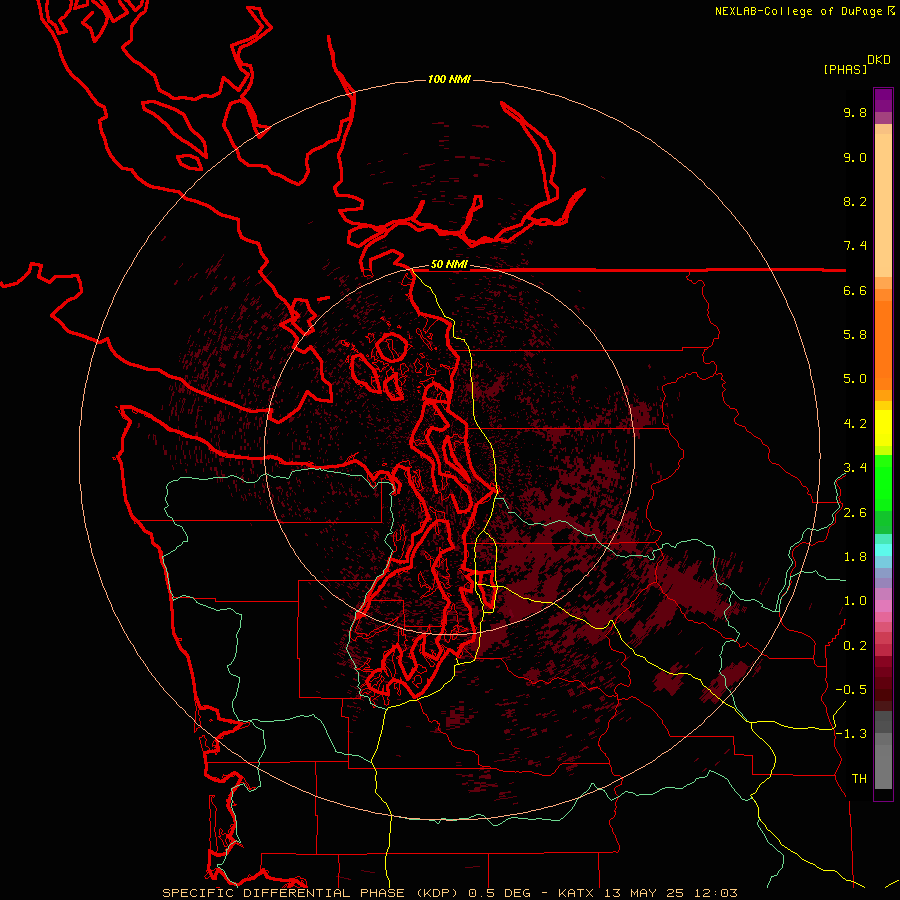Click the -0.5 legend value
Viewport: 900px width, 900px height.
coord(851,690)
